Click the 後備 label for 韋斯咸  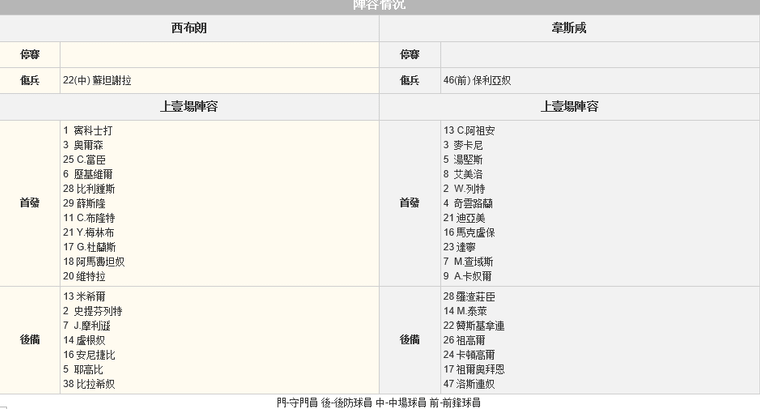pos(410,340)
